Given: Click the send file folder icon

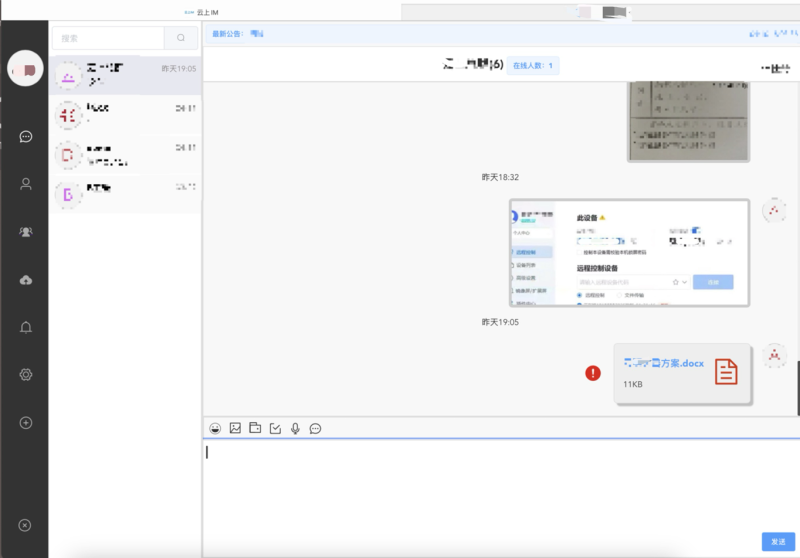Looking at the screenshot, I should pyautogui.click(x=255, y=428).
